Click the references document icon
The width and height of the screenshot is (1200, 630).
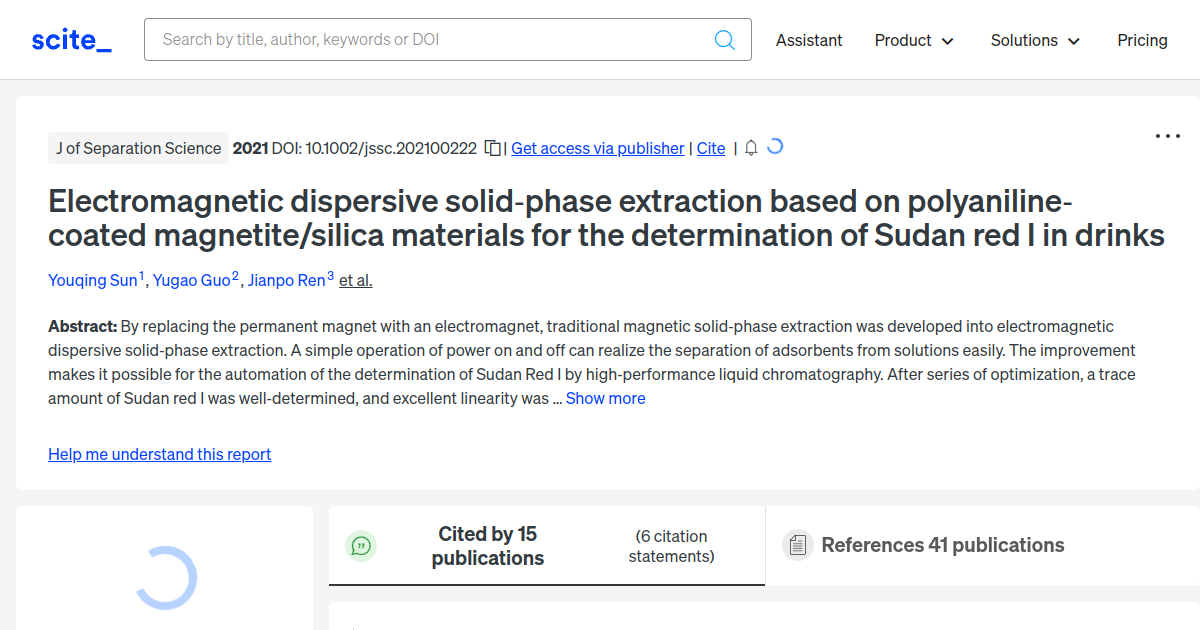(797, 545)
